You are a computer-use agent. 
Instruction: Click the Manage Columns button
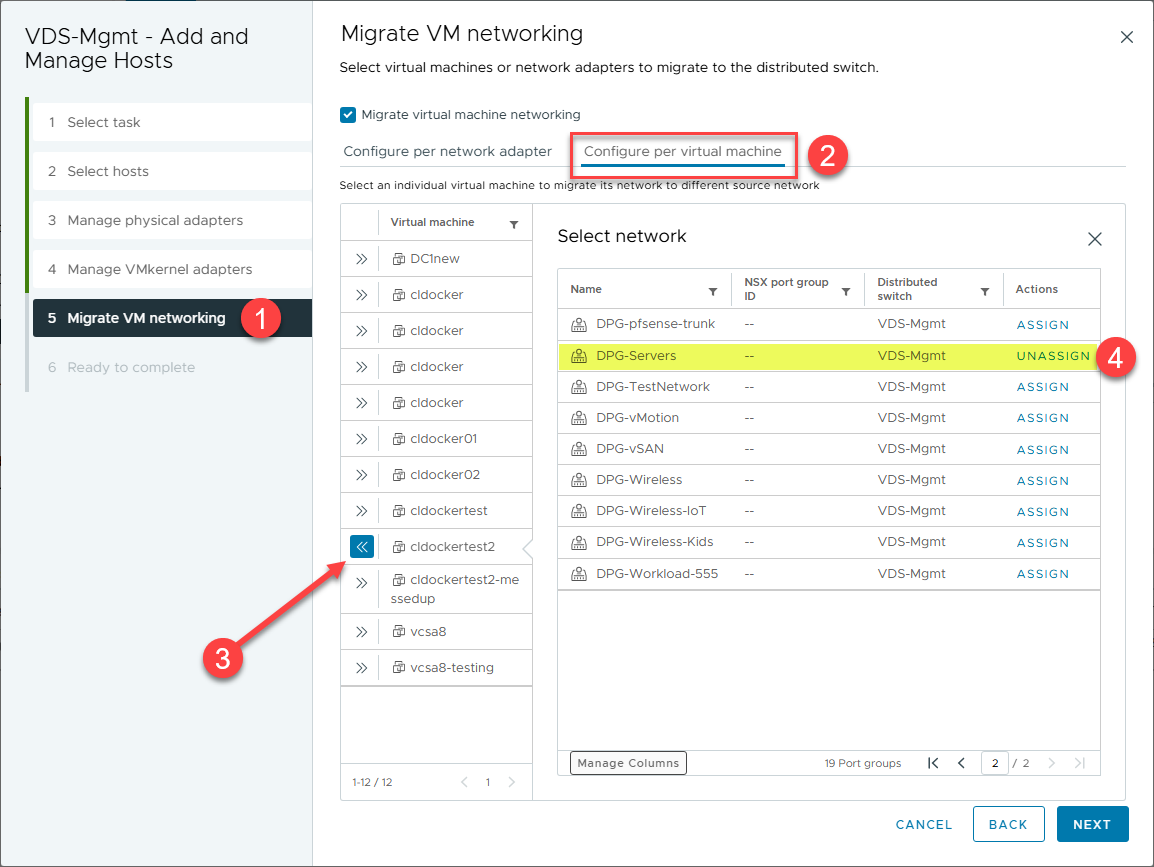coord(628,763)
